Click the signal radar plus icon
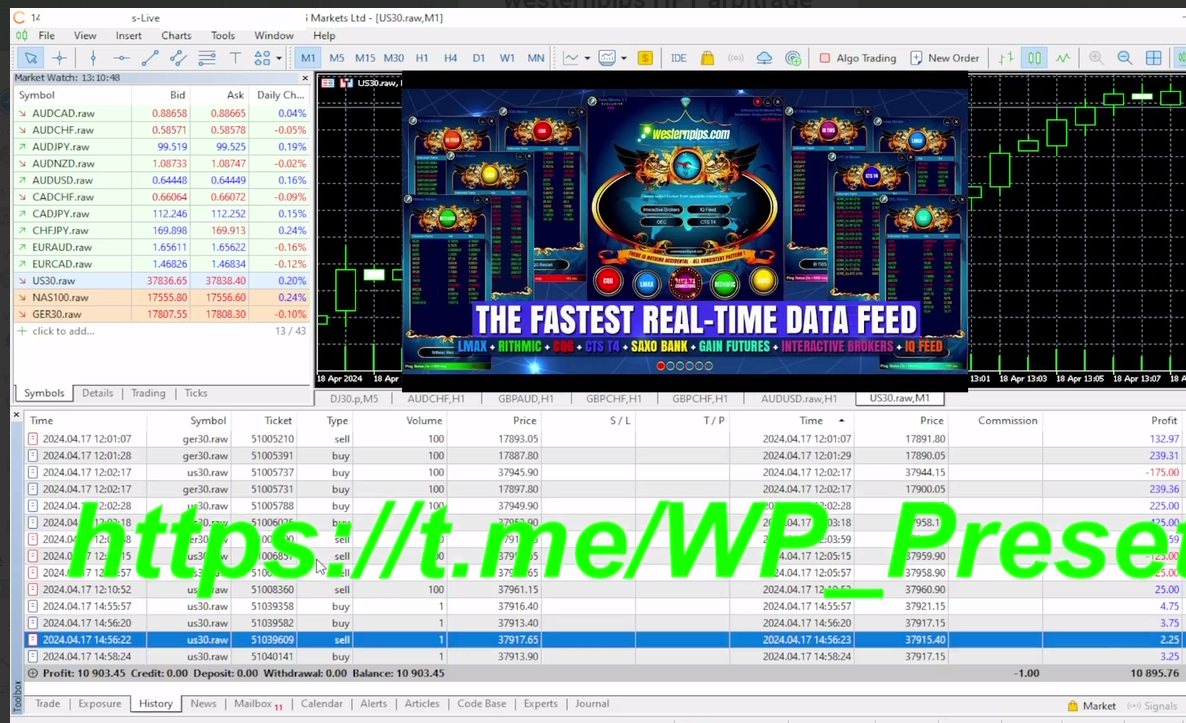Viewport: 1186px width, 723px height. 793,58
